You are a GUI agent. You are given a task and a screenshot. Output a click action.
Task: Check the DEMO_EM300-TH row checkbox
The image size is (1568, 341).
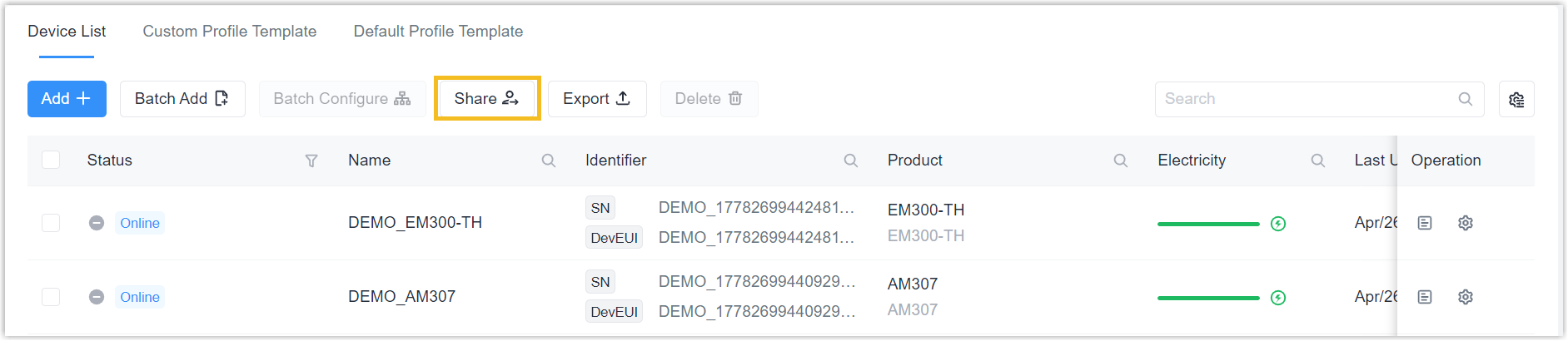click(x=51, y=223)
